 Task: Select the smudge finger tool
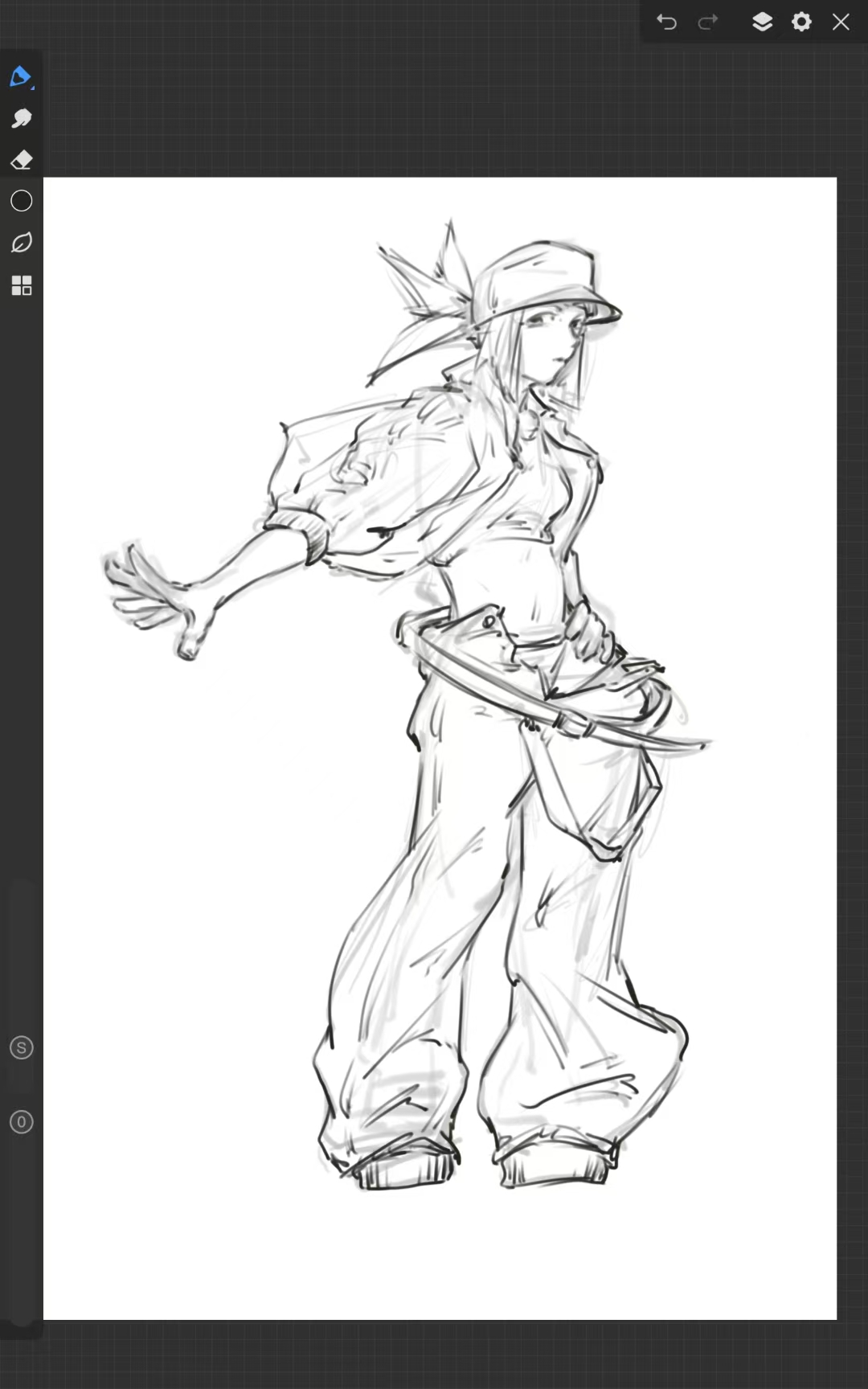click(21, 118)
